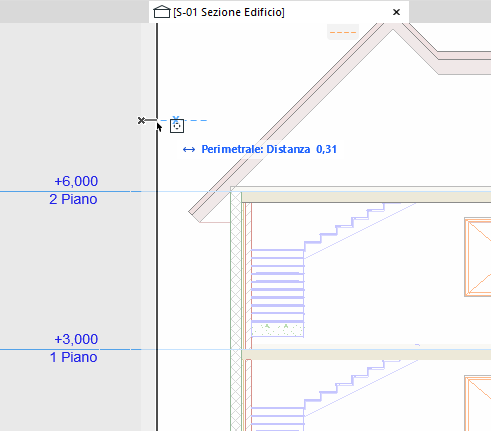491x431 pixels.
Task: Select the 2 Piano story label
Action: coord(73,199)
